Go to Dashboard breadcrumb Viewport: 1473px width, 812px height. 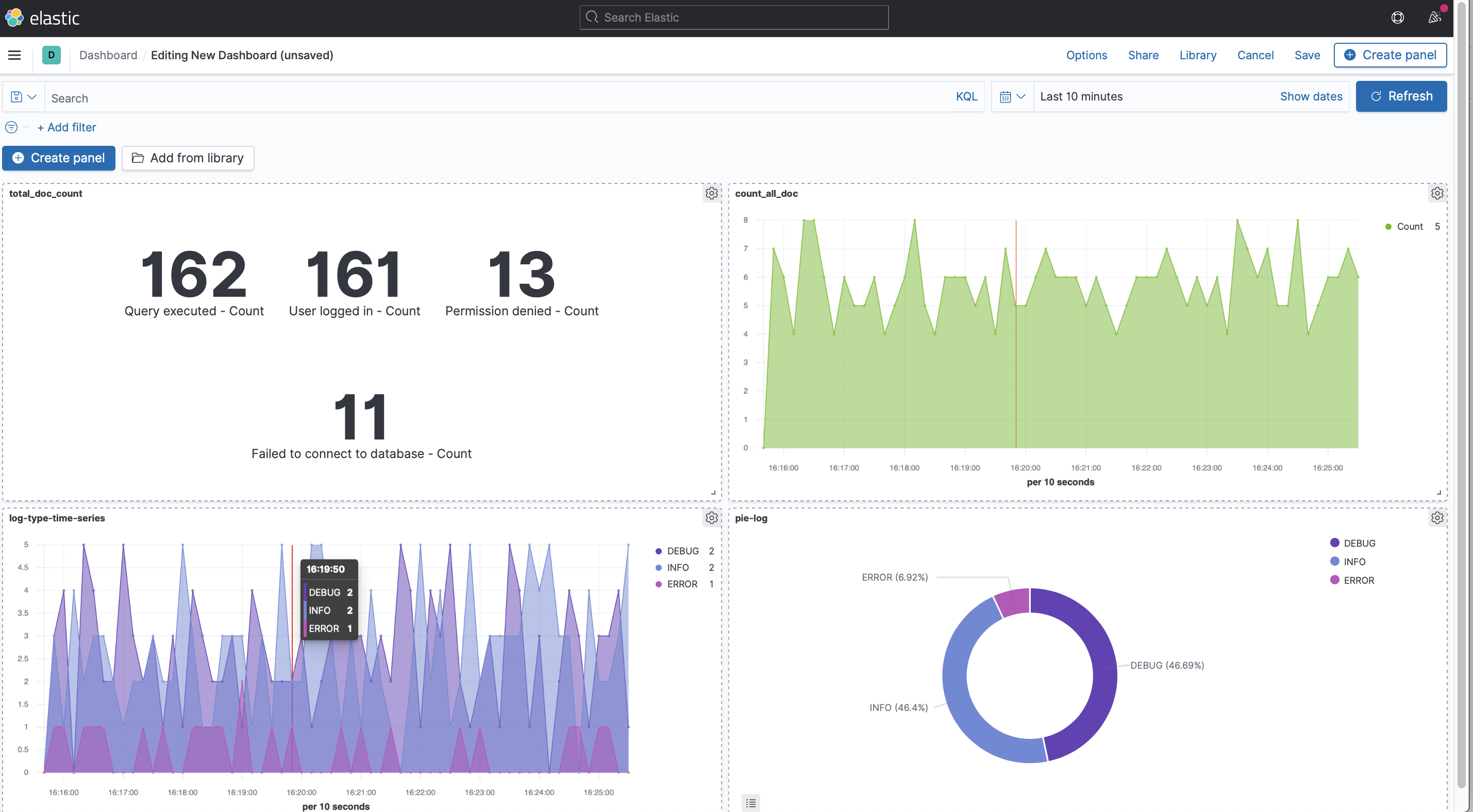point(108,55)
